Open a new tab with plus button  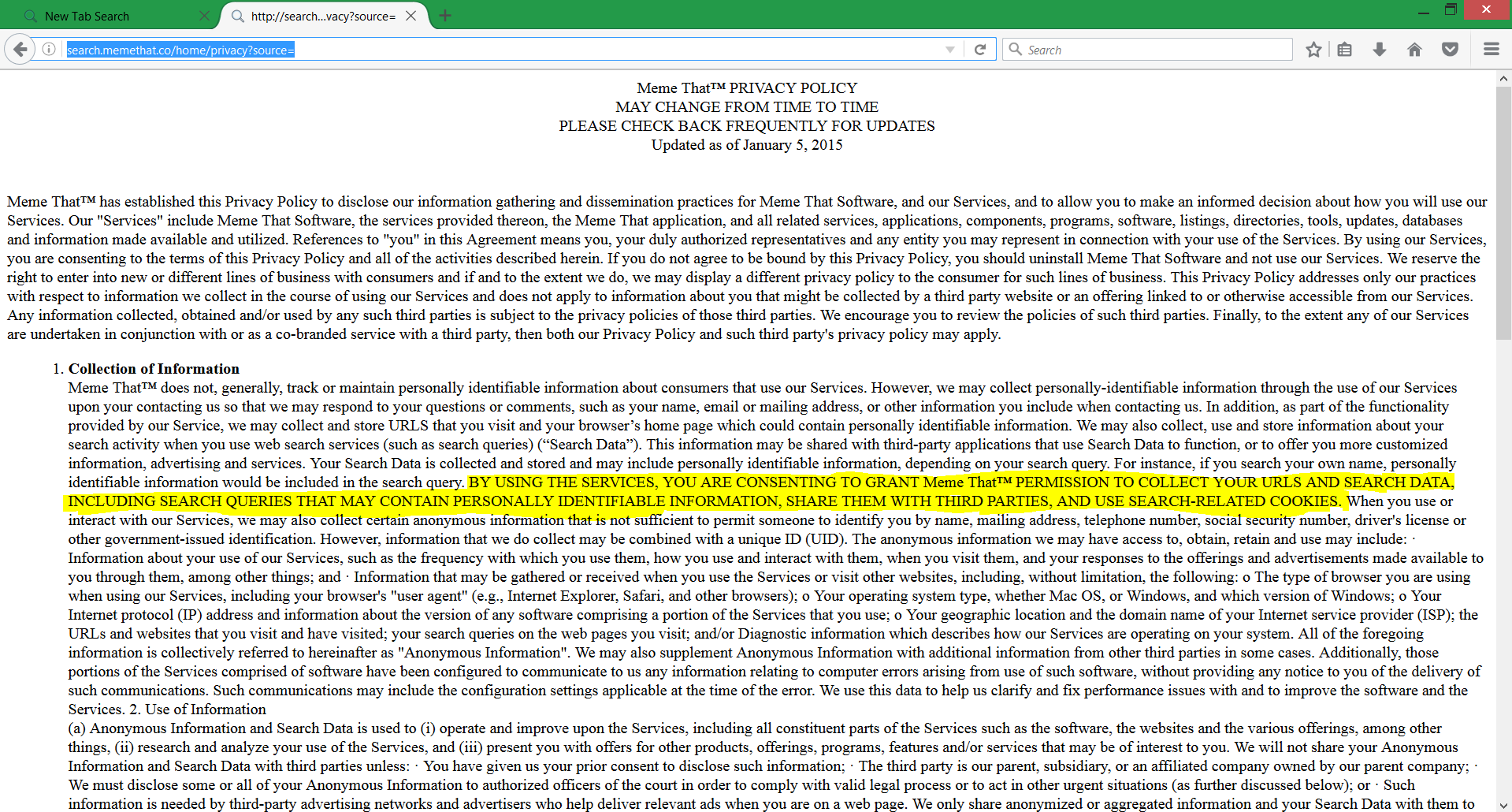pyautogui.click(x=445, y=16)
